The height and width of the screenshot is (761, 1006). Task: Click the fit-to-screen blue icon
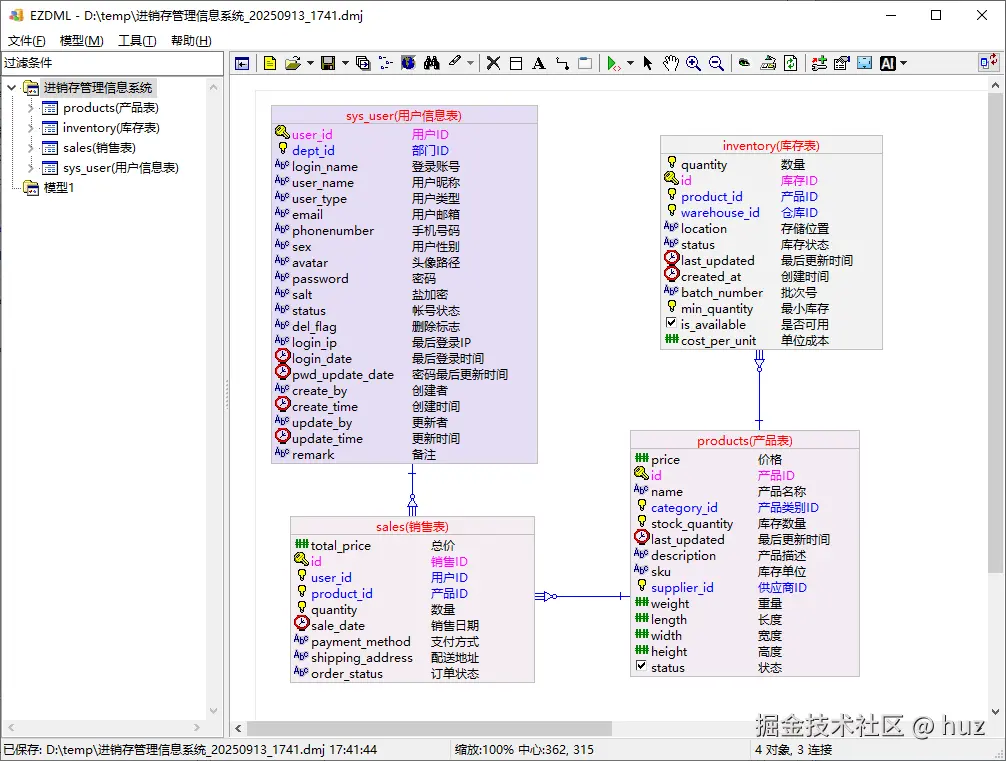(865, 63)
